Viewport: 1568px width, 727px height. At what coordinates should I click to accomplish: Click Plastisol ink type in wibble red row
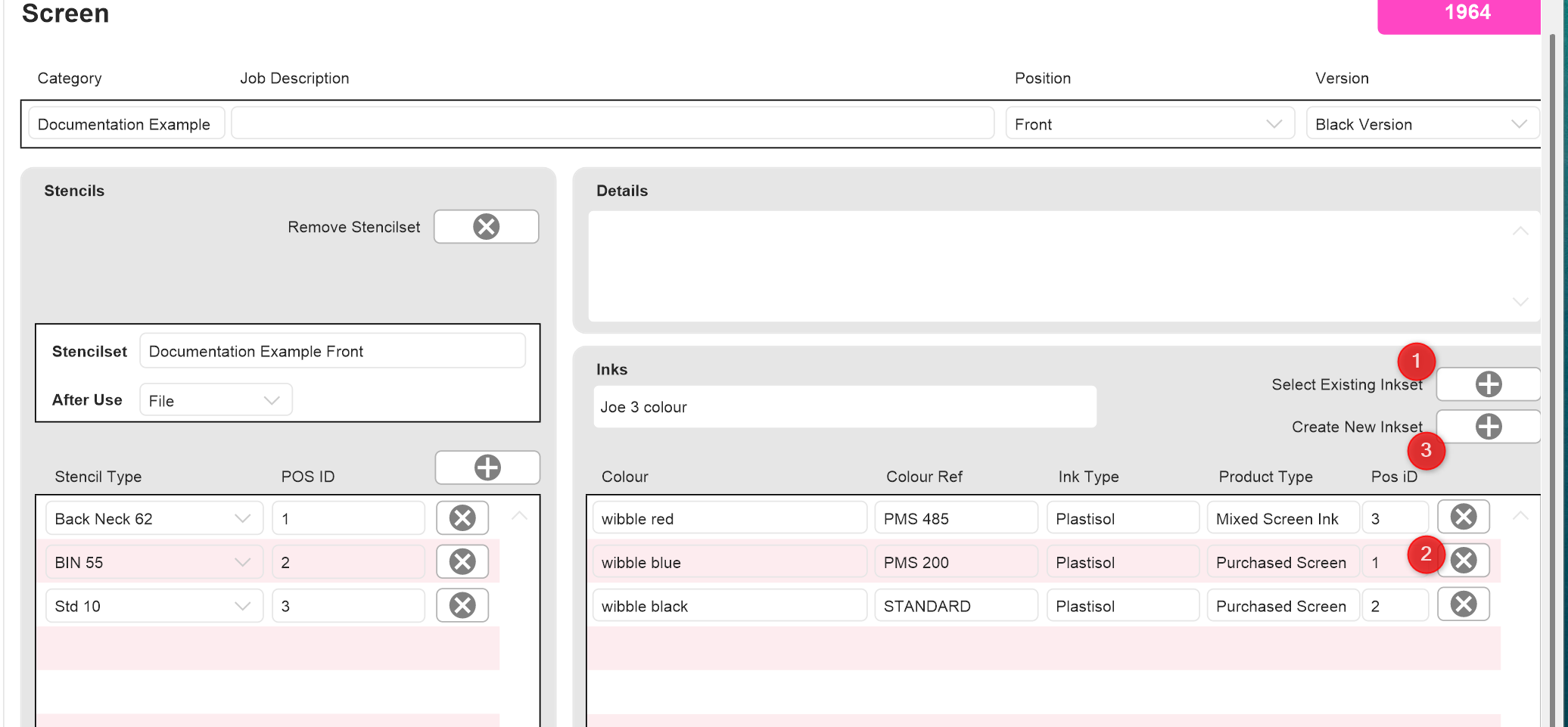pos(1123,518)
